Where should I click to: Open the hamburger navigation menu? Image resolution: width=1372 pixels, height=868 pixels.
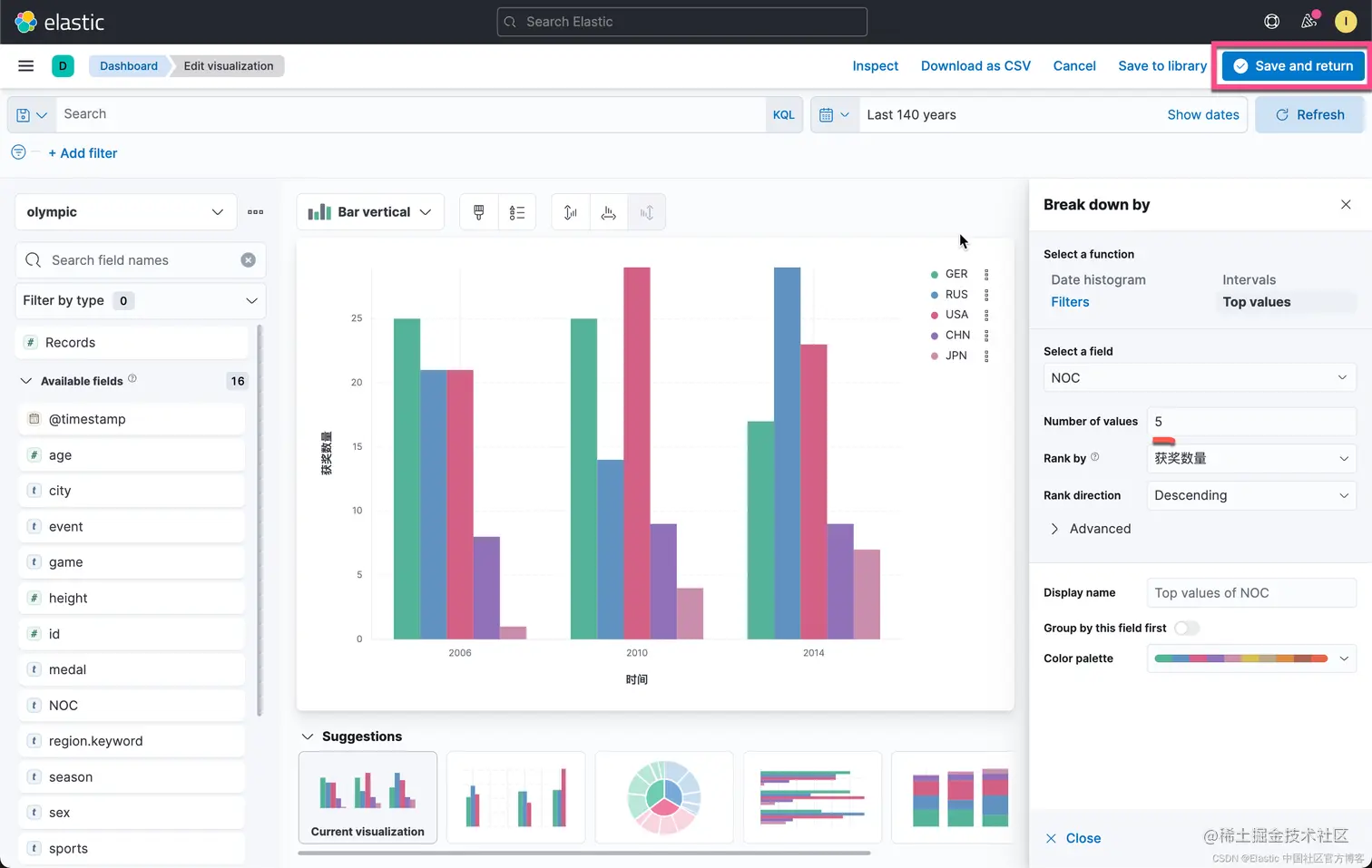point(25,65)
